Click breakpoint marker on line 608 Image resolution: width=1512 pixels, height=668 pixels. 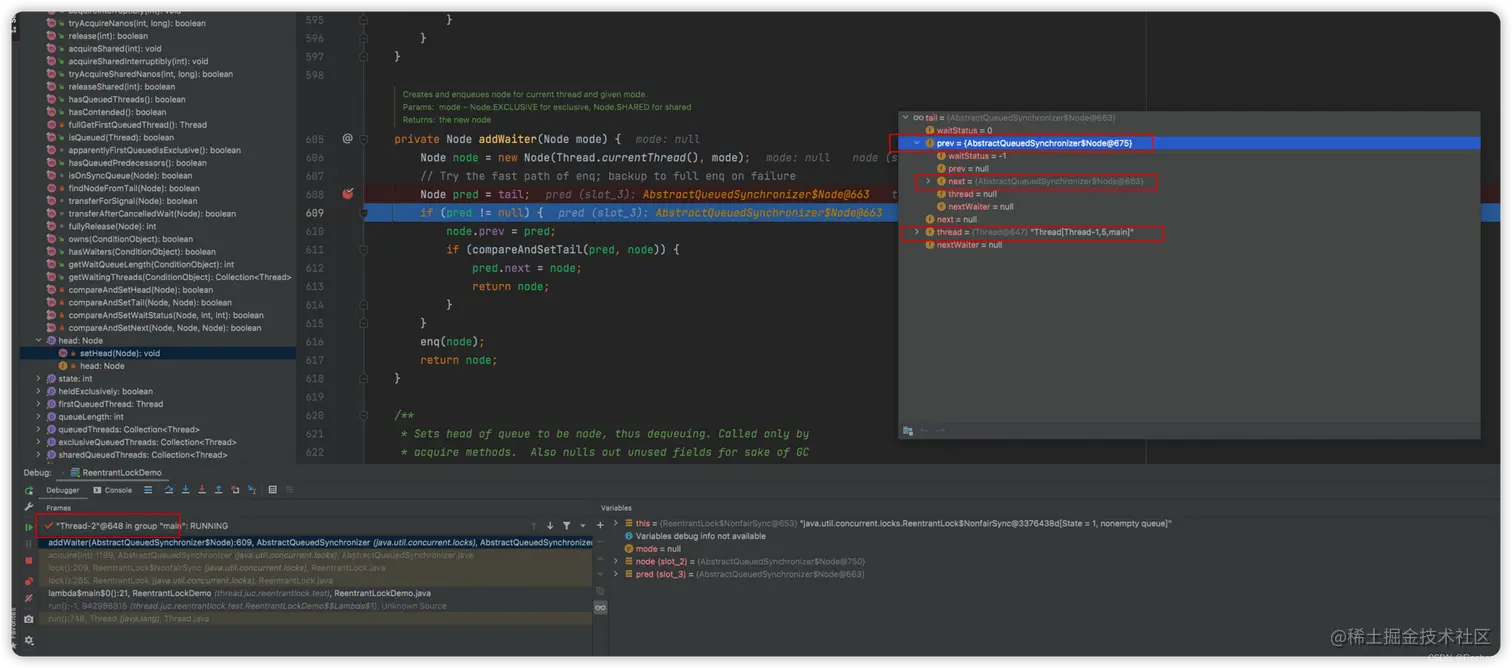(x=348, y=194)
